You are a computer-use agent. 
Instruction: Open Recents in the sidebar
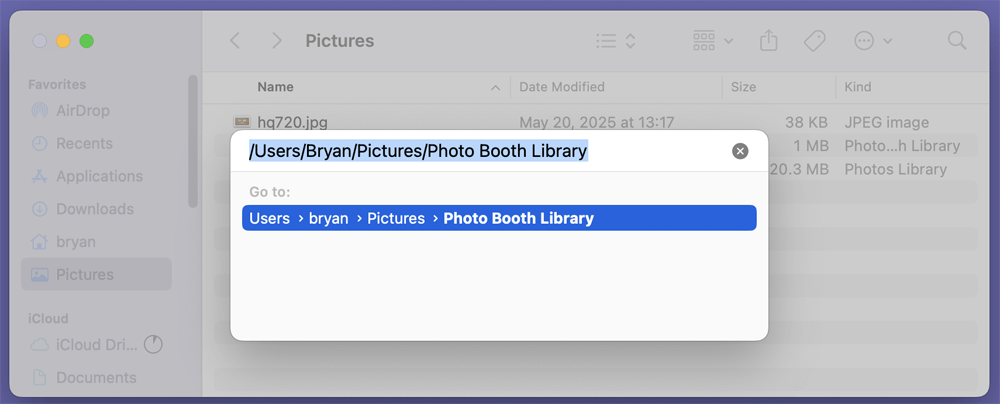[x=71, y=143]
